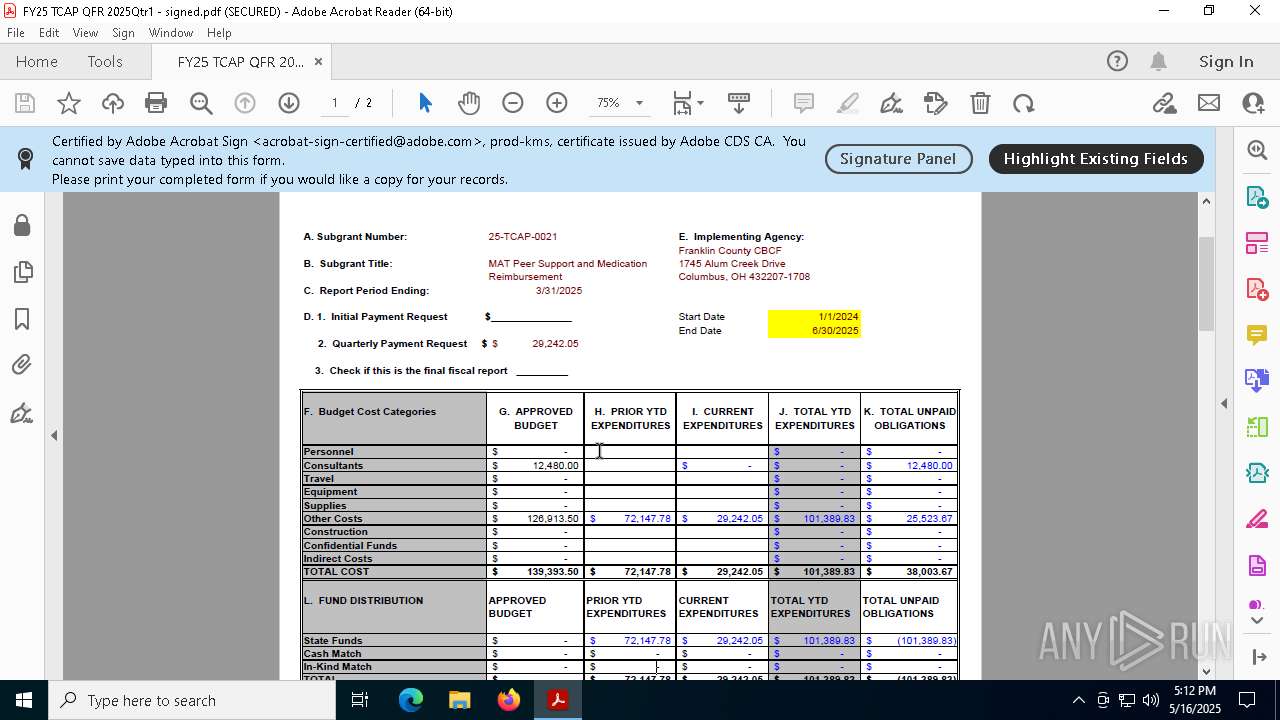
Task: Open the Export PDF tool
Action: pyautogui.click(x=1257, y=196)
